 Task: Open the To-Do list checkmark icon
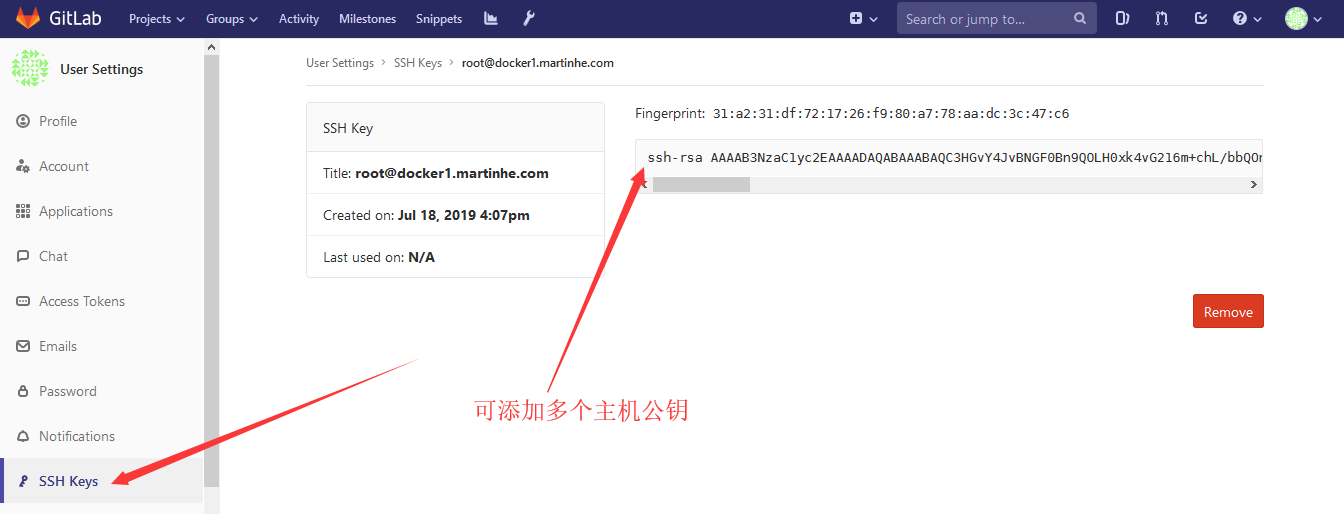(x=1201, y=18)
